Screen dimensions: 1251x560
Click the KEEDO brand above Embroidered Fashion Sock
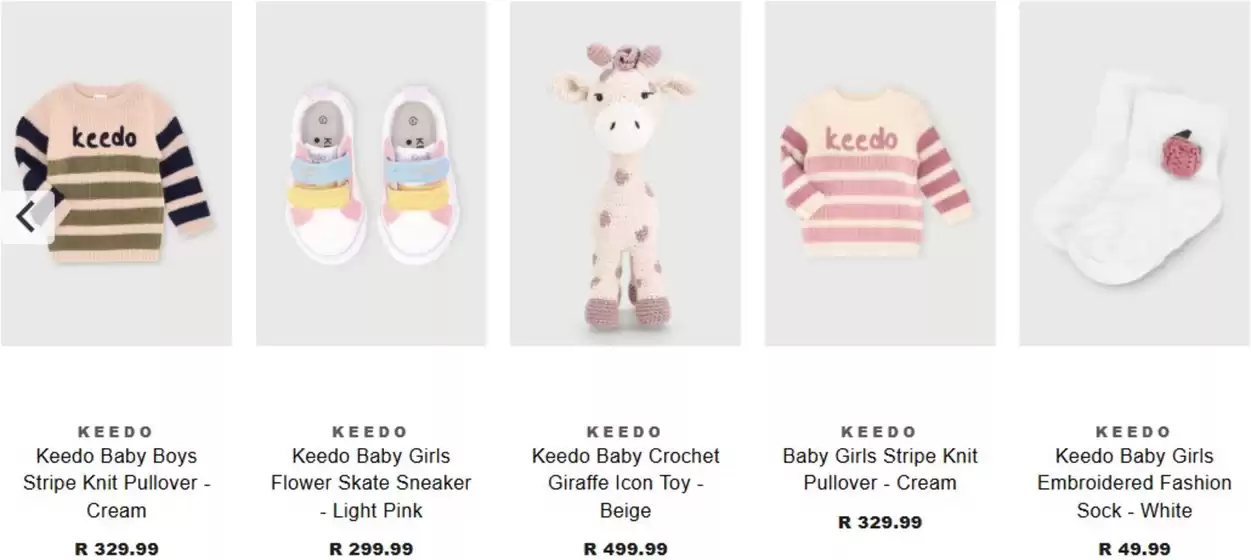(x=1133, y=432)
